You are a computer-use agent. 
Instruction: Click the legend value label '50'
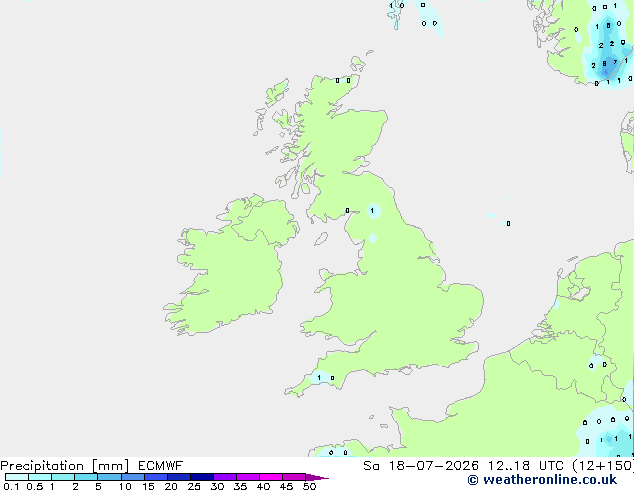click(x=309, y=486)
